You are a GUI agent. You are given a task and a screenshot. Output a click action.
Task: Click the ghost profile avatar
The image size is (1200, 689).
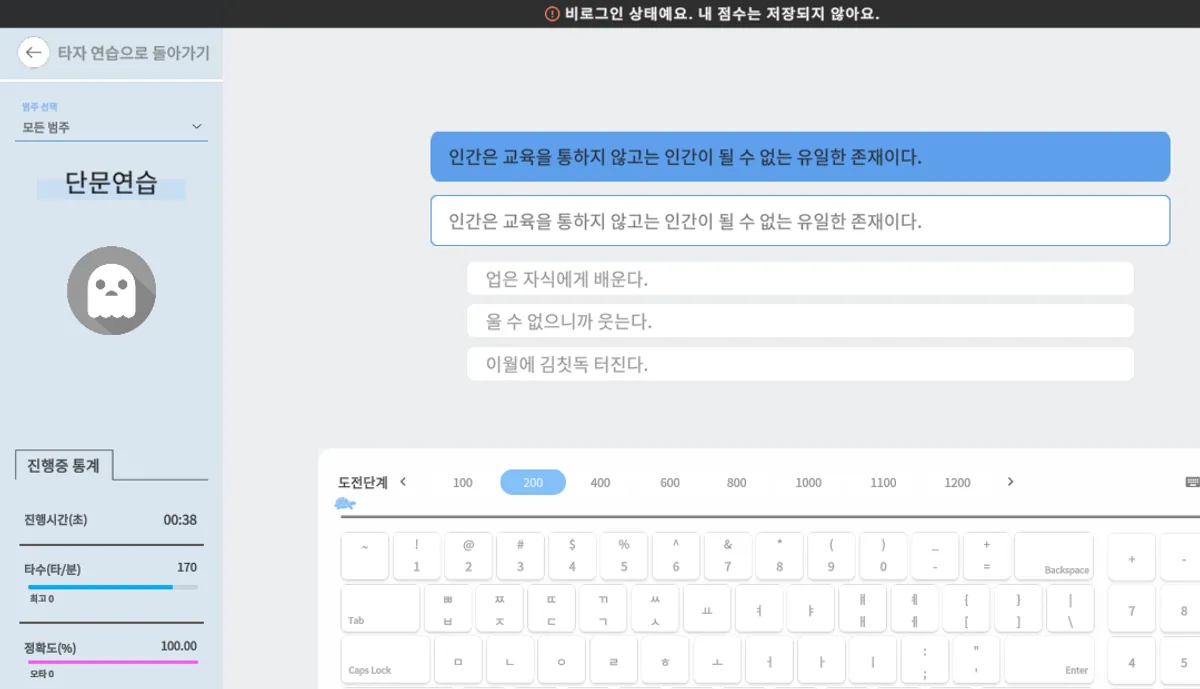111,290
